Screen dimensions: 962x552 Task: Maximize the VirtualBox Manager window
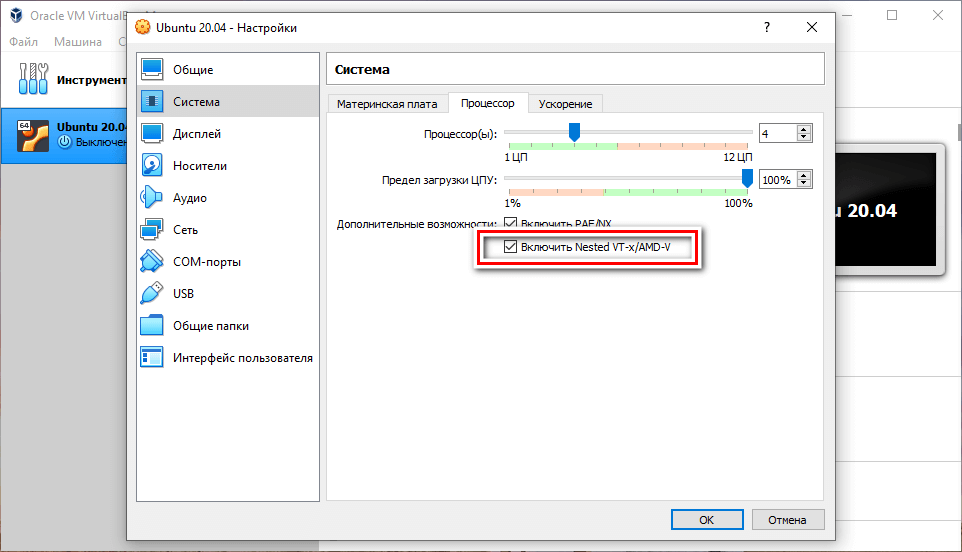[892, 15]
